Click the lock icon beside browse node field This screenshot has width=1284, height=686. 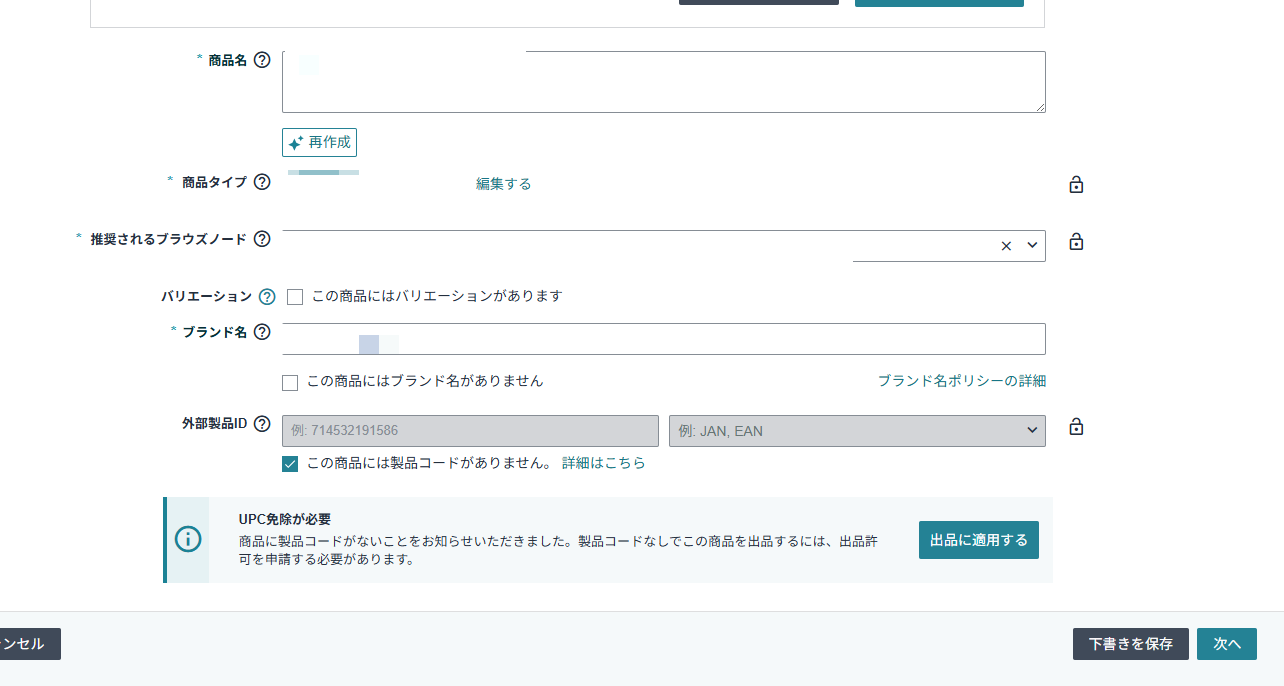coord(1076,242)
